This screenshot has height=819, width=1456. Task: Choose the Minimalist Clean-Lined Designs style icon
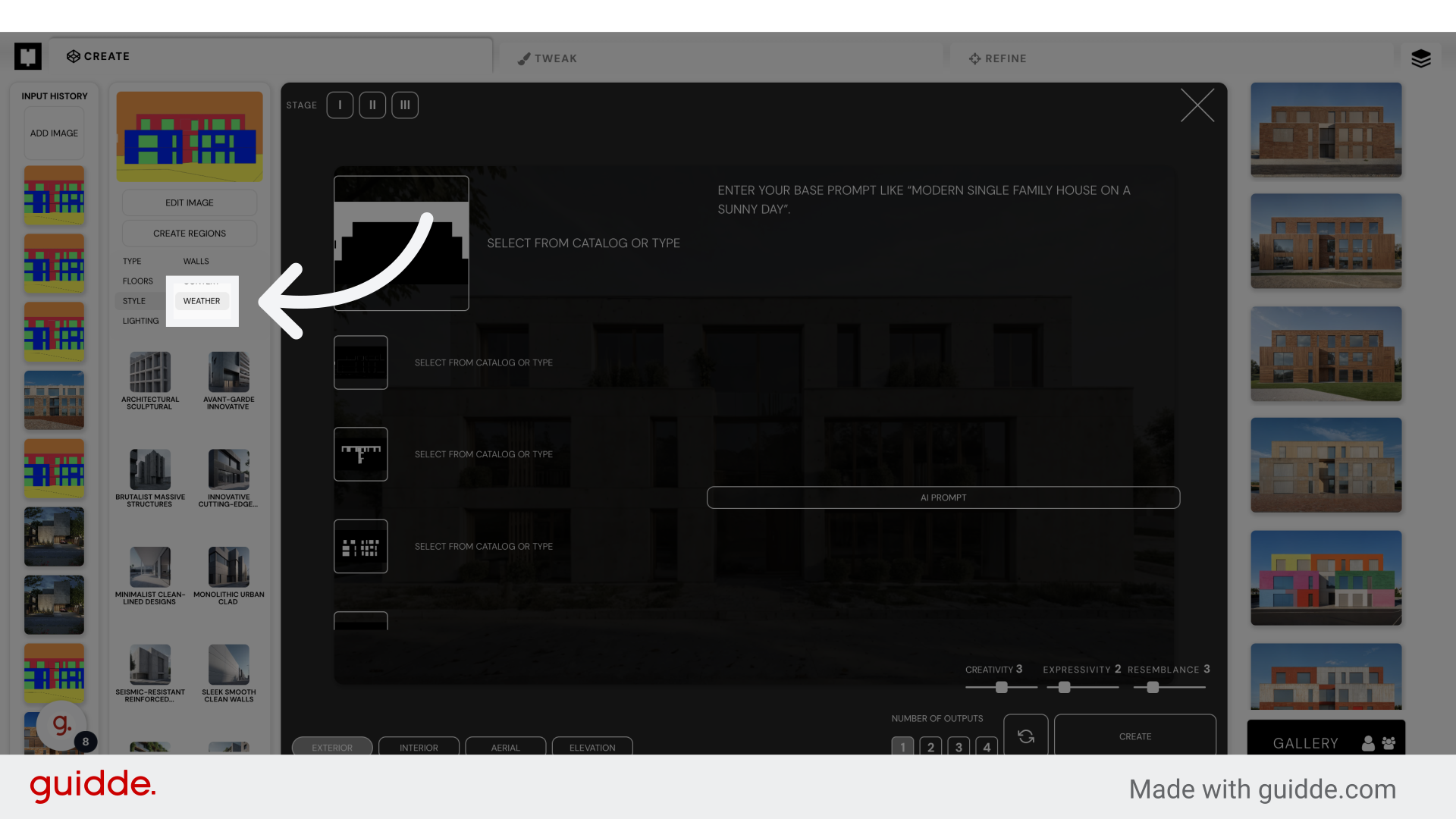[150, 567]
